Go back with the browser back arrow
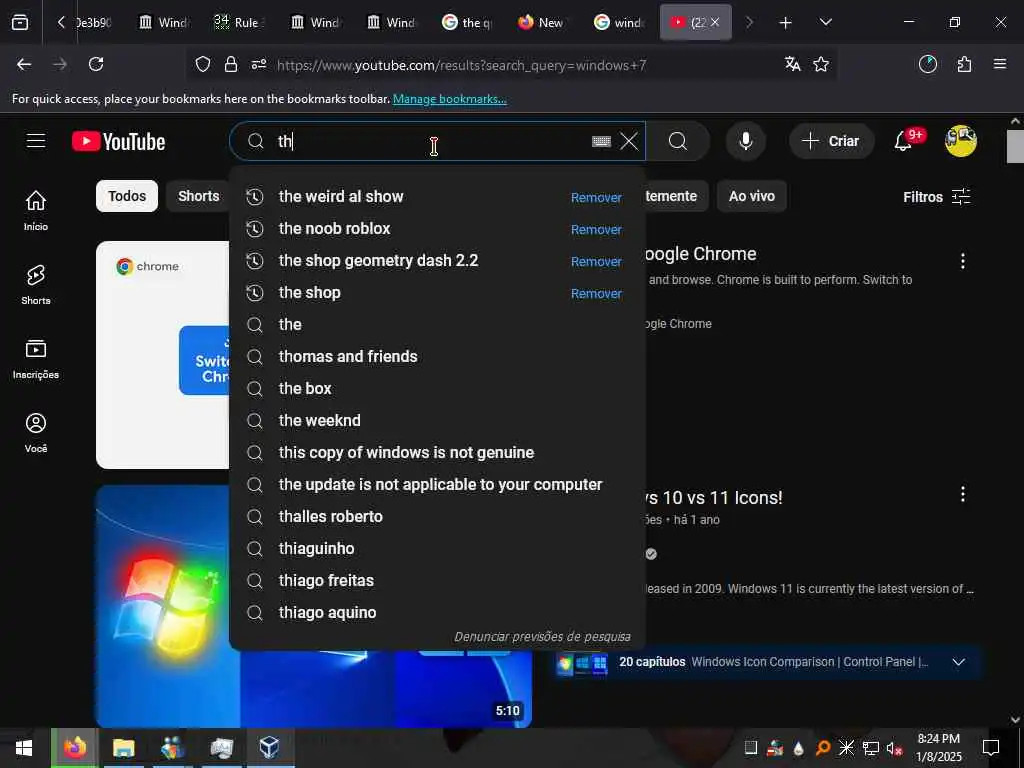Image resolution: width=1024 pixels, height=768 pixels. point(24,64)
